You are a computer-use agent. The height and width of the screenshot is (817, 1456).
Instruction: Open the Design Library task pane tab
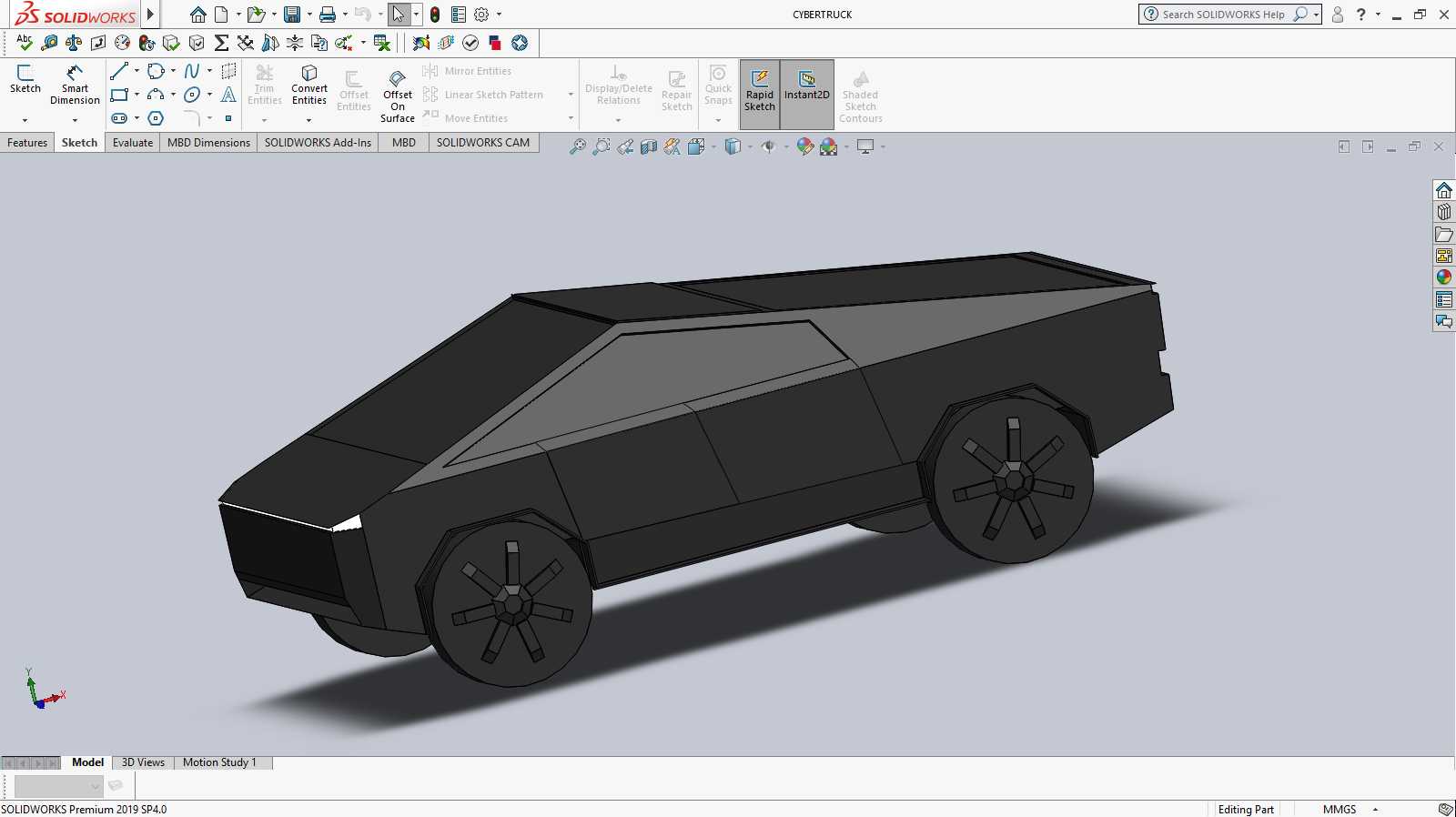(x=1444, y=212)
